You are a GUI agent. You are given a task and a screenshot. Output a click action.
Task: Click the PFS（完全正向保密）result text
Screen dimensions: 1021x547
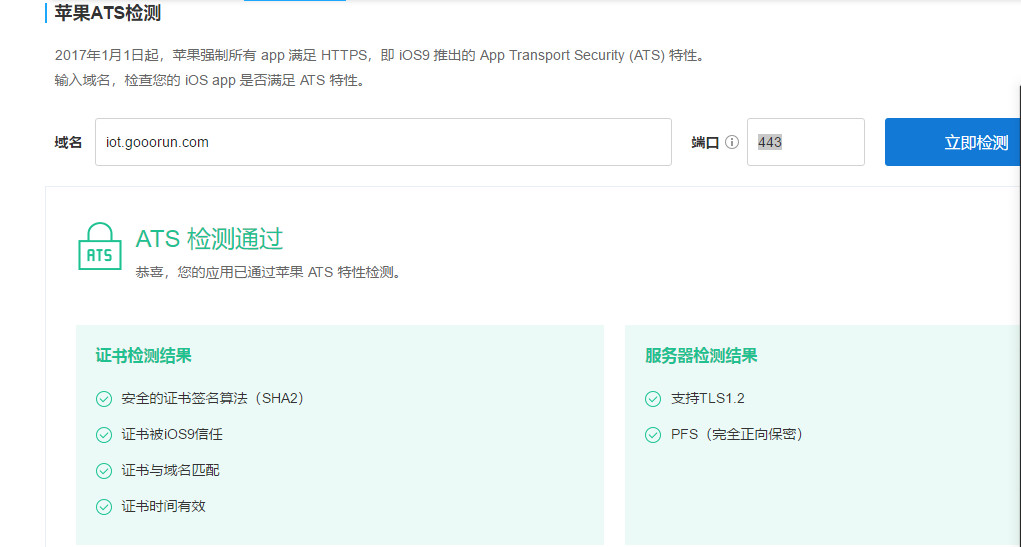pos(737,434)
